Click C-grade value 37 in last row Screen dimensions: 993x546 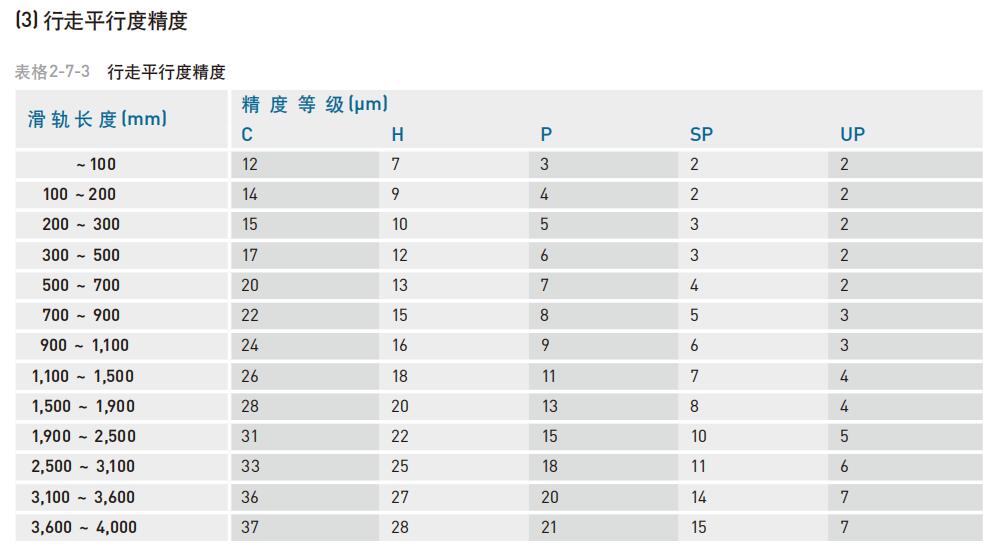point(250,527)
